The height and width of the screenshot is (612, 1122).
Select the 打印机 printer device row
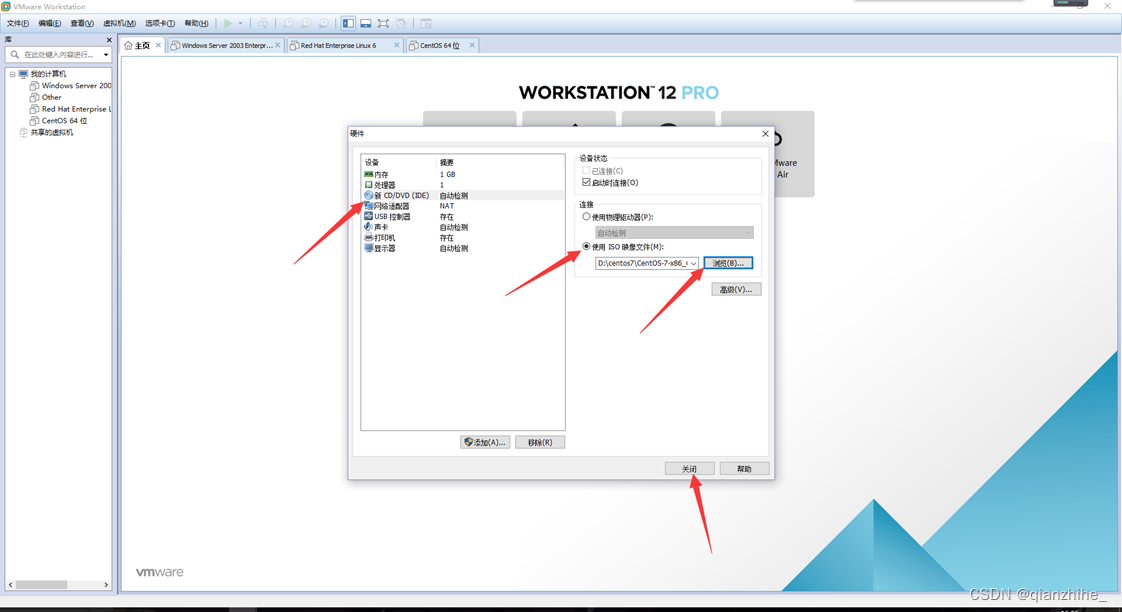(x=462, y=238)
